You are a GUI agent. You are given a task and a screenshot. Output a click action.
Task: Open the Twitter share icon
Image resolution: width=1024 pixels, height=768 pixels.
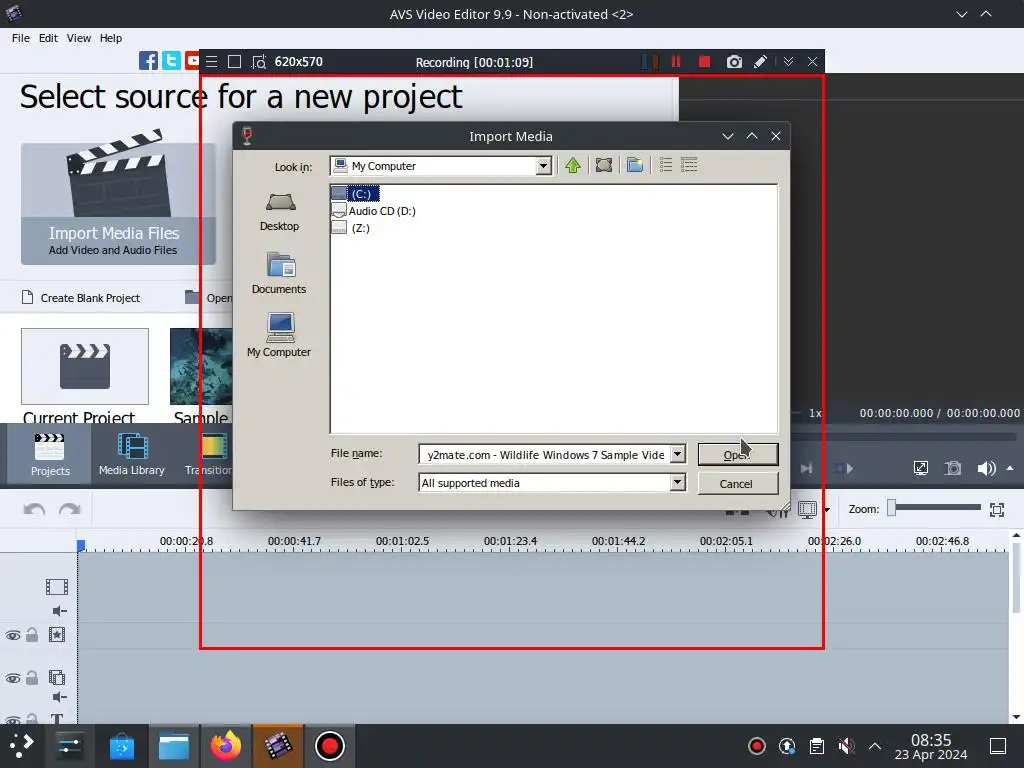(171, 61)
